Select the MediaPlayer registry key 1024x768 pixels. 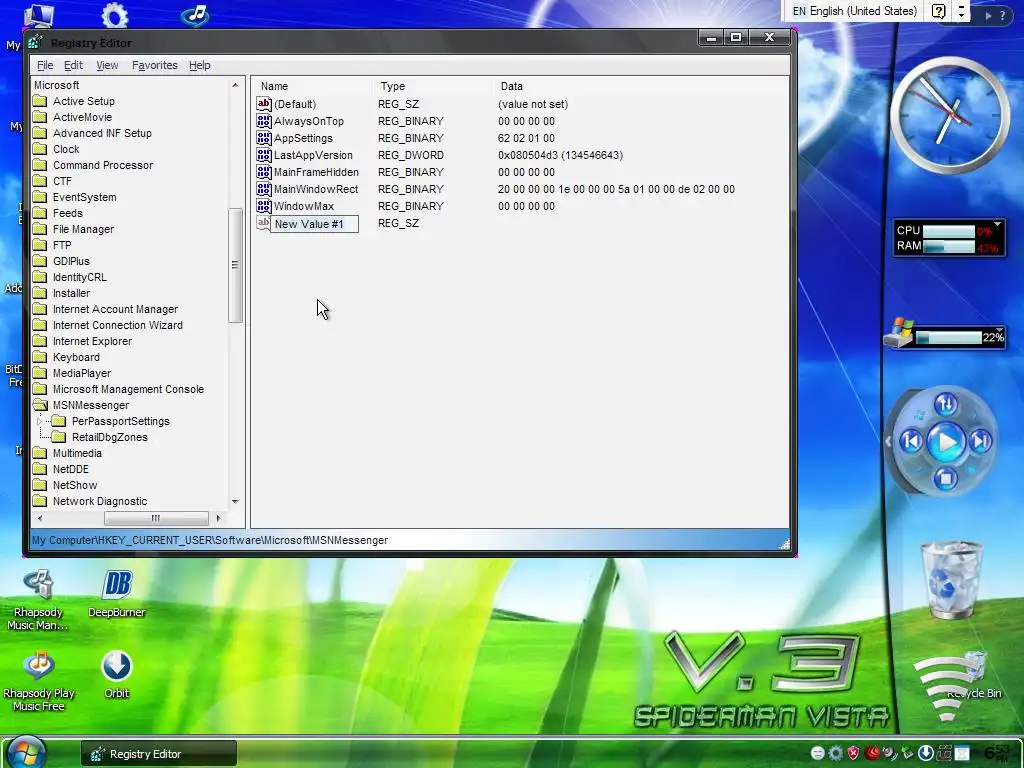(82, 373)
